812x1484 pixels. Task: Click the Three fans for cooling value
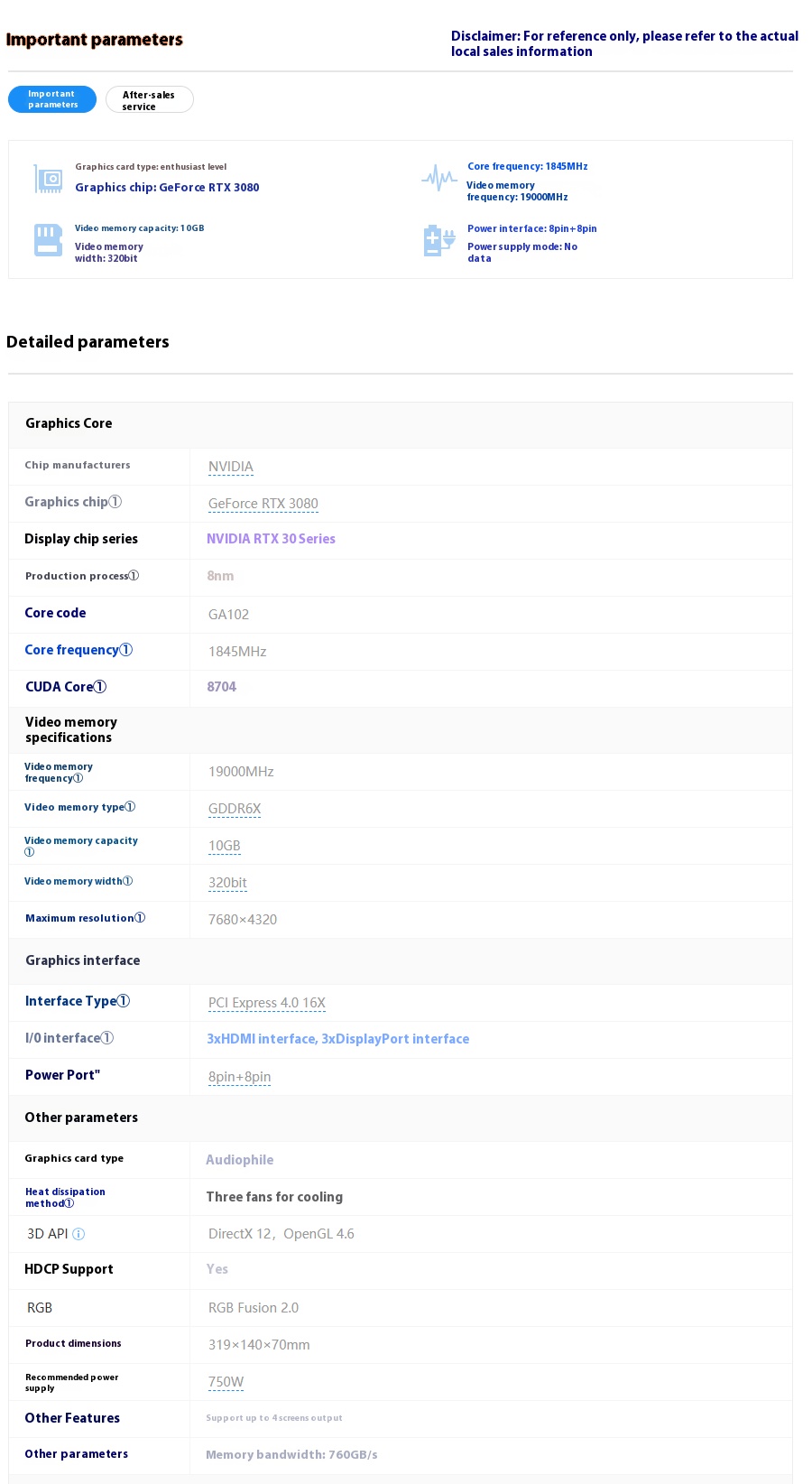coord(274,1197)
